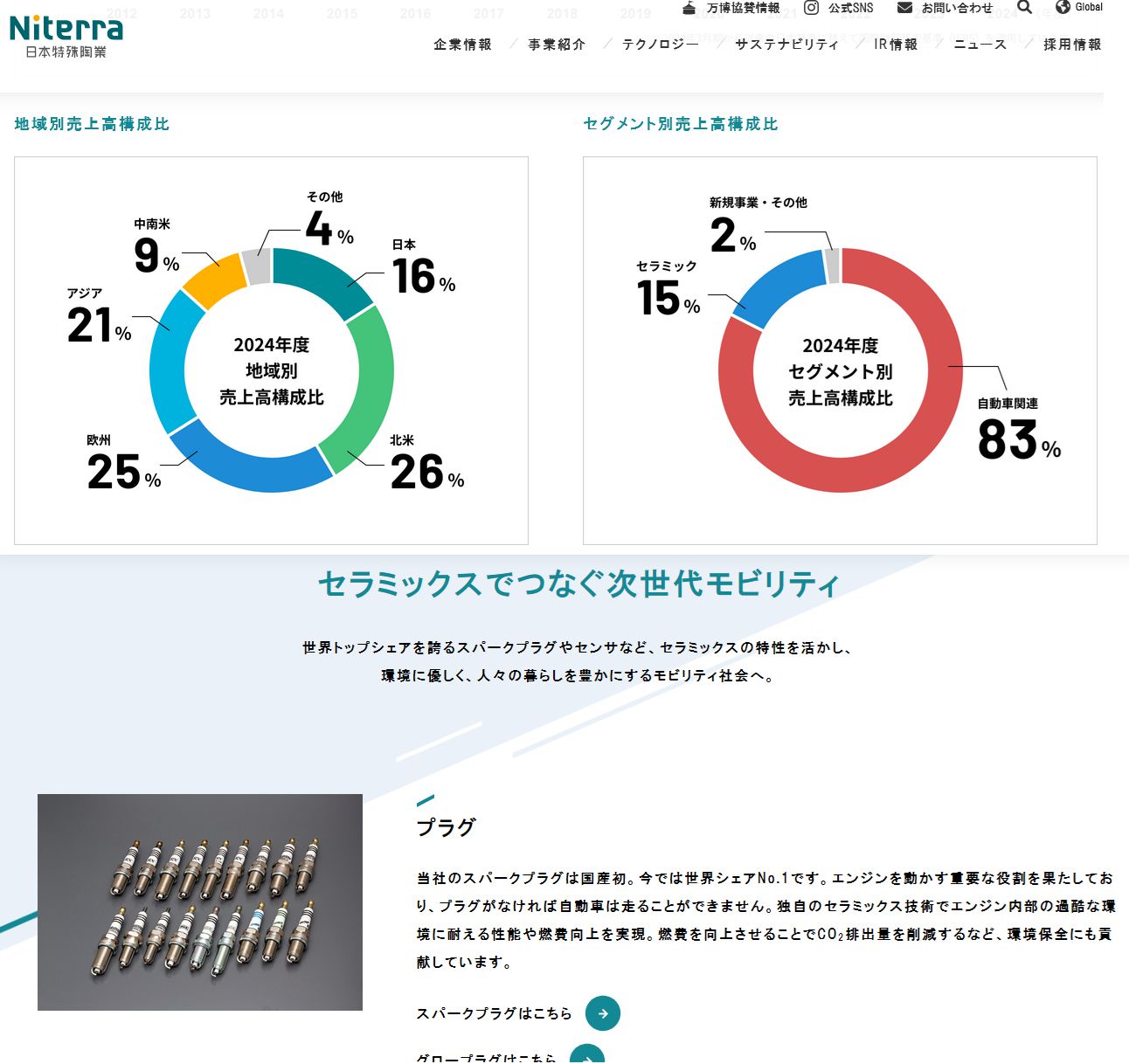1129x1064 pixels.
Task: Select テクノロジー in the navigation bar
Action: 660,45
